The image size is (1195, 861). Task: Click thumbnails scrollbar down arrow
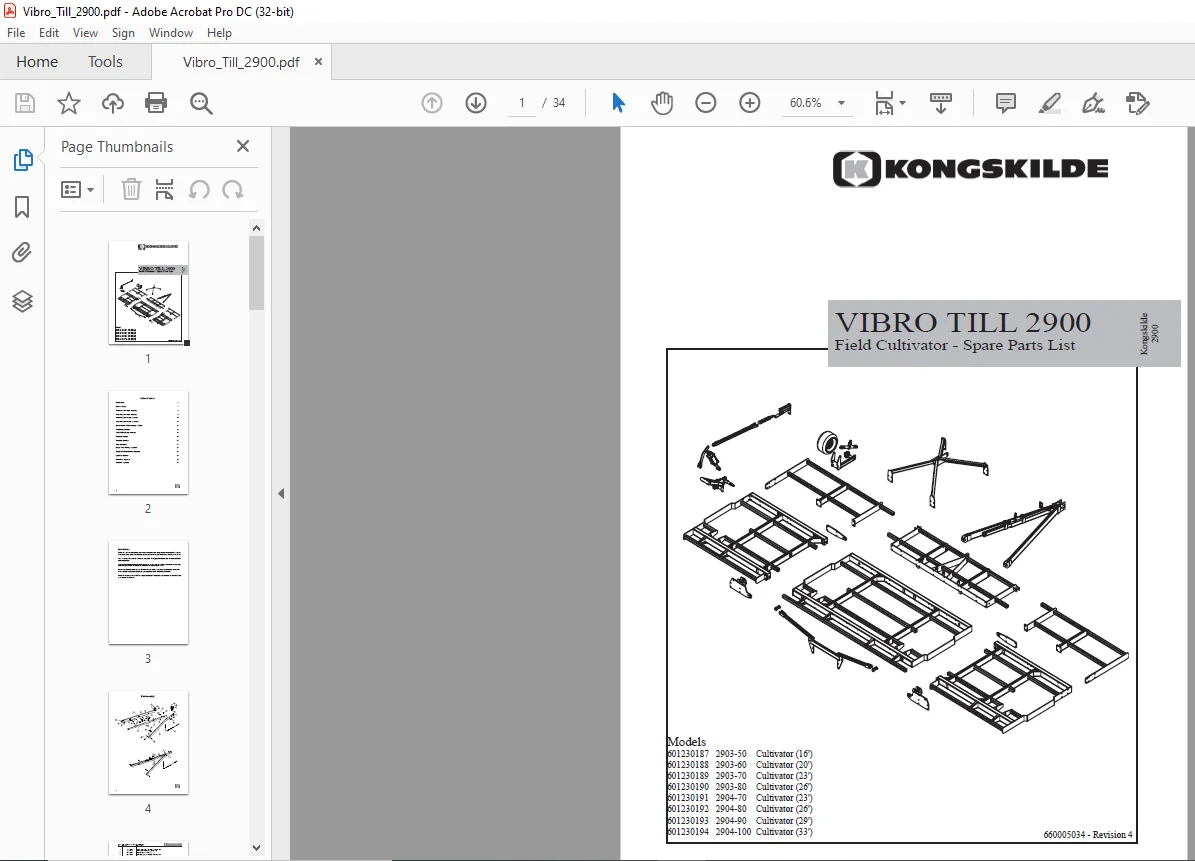[256, 847]
